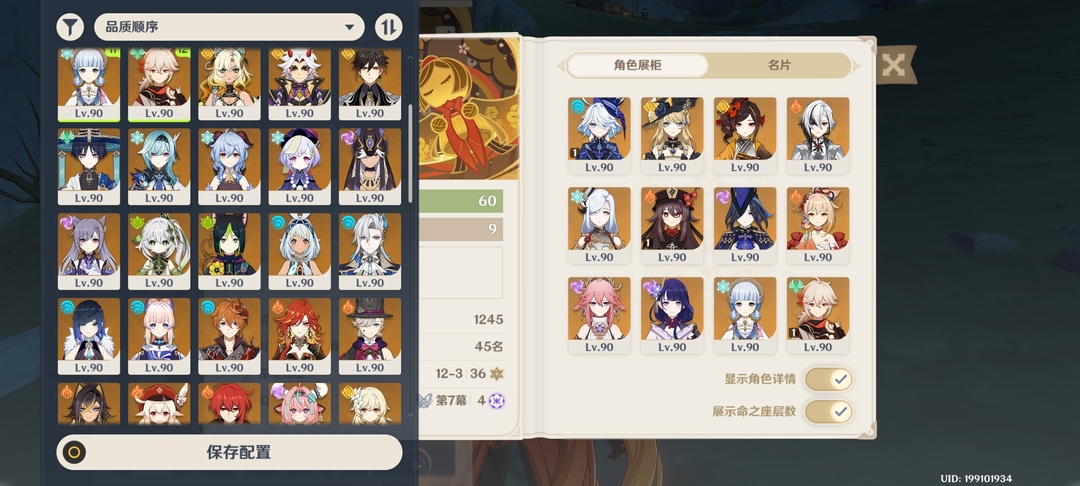Viewport: 1080px width, 486px height.
Task: Reverse sort order with arrows icon
Action: point(388,27)
